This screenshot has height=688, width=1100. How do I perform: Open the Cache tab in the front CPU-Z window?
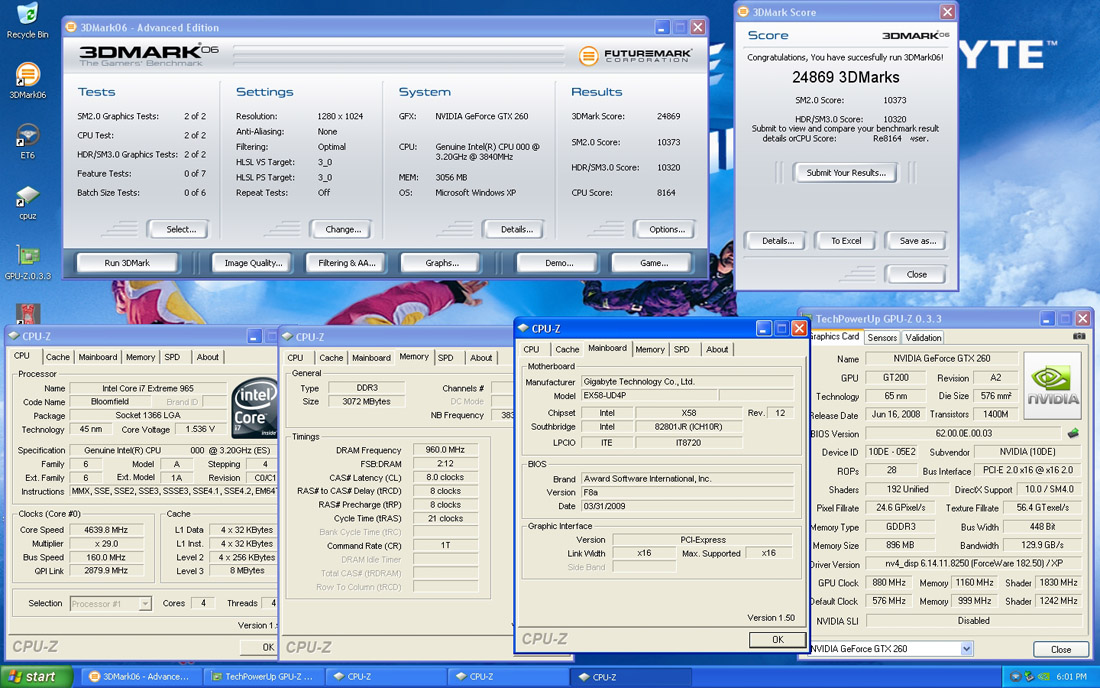click(567, 349)
